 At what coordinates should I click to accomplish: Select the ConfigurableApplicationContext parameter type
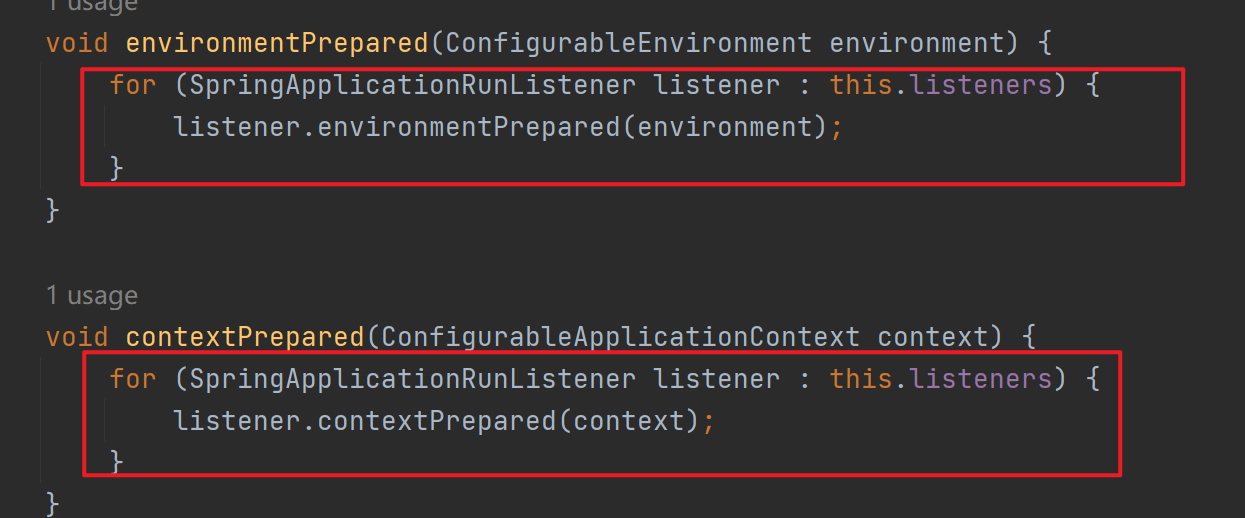click(x=619, y=337)
